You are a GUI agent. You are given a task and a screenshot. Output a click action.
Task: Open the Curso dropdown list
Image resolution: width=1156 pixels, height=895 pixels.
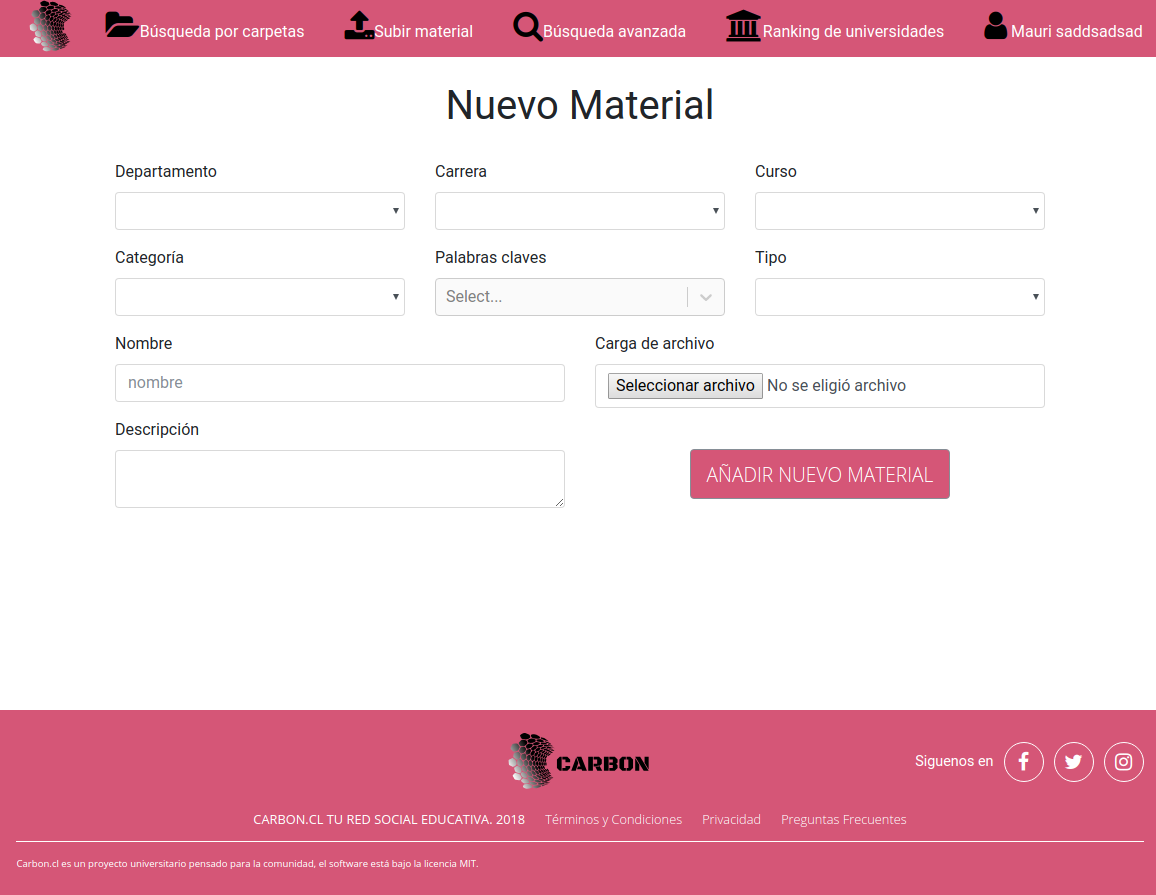click(900, 211)
